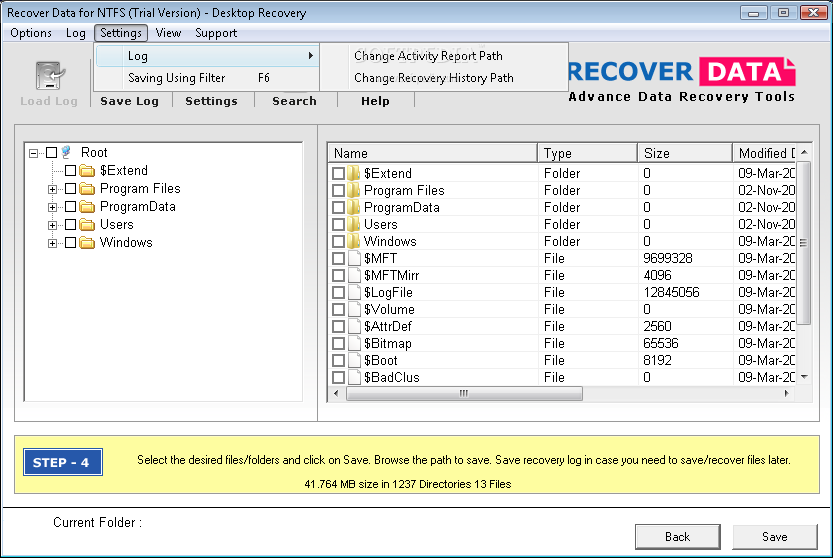Viewport: 833px width, 558px height.
Task: Check the Root checkbox in tree
Action: click(52, 153)
